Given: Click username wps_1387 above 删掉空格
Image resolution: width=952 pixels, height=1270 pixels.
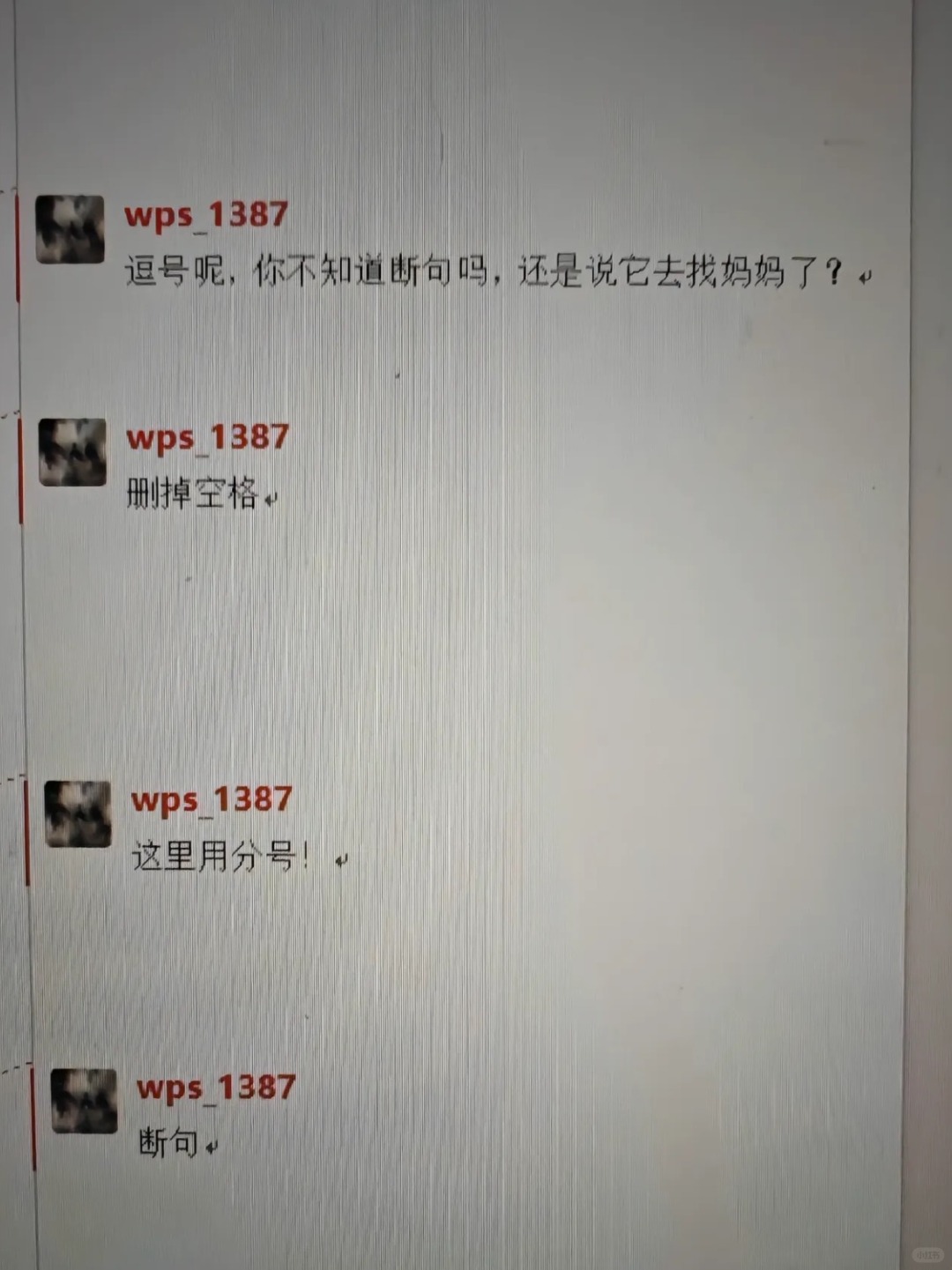Looking at the screenshot, I should pos(208,438).
